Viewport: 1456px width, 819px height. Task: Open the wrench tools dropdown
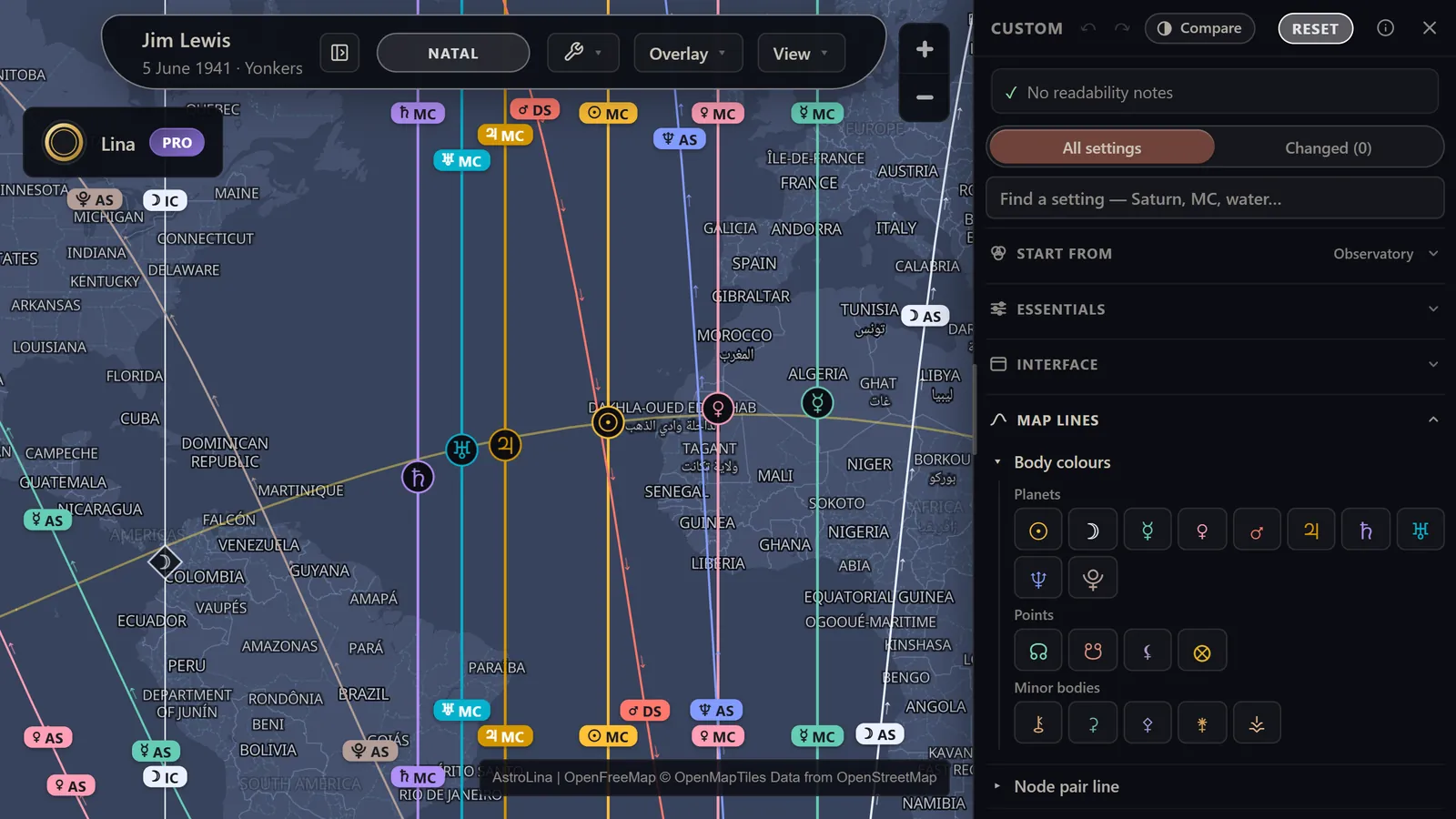point(583,53)
